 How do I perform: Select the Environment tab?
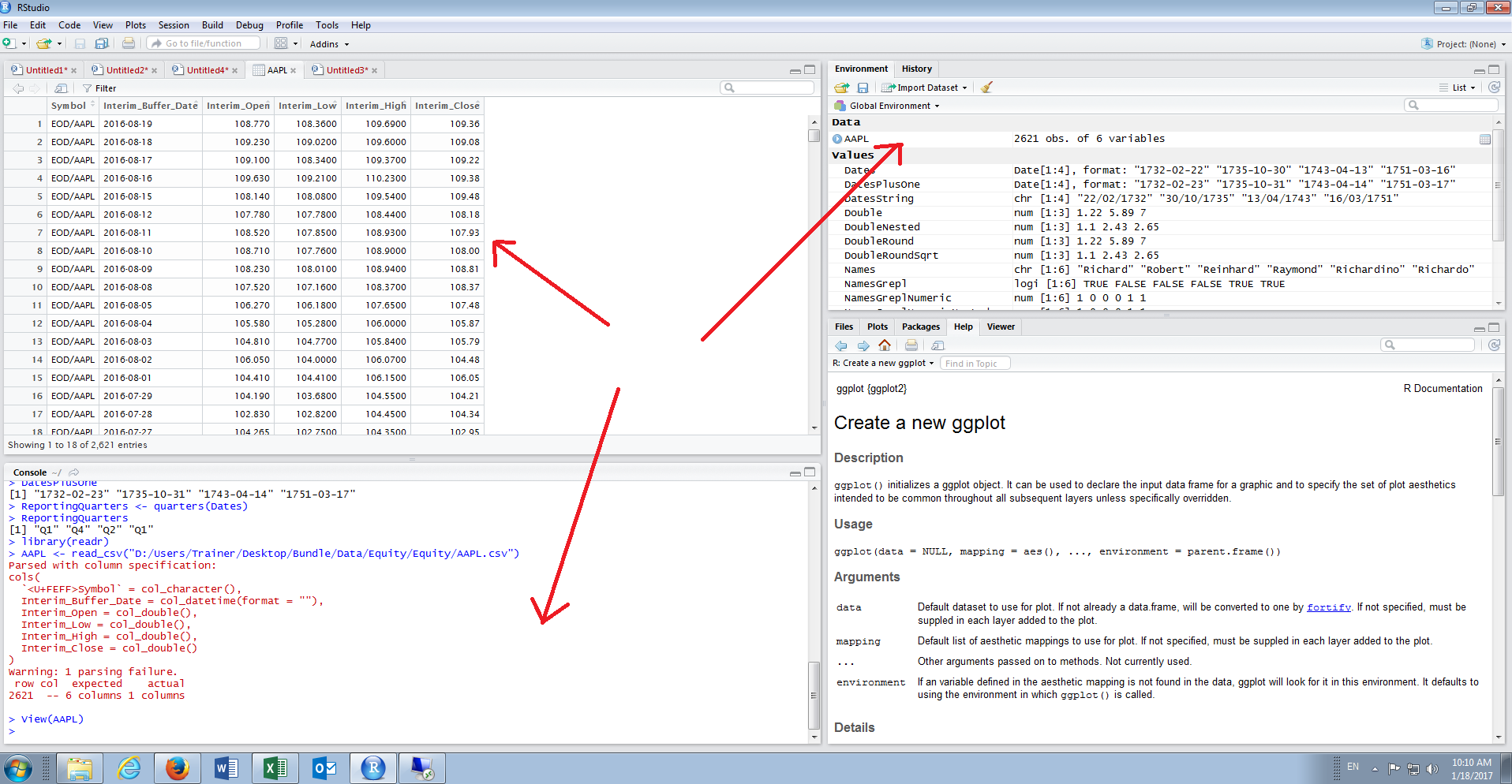pyautogui.click(x=861, y=69)
